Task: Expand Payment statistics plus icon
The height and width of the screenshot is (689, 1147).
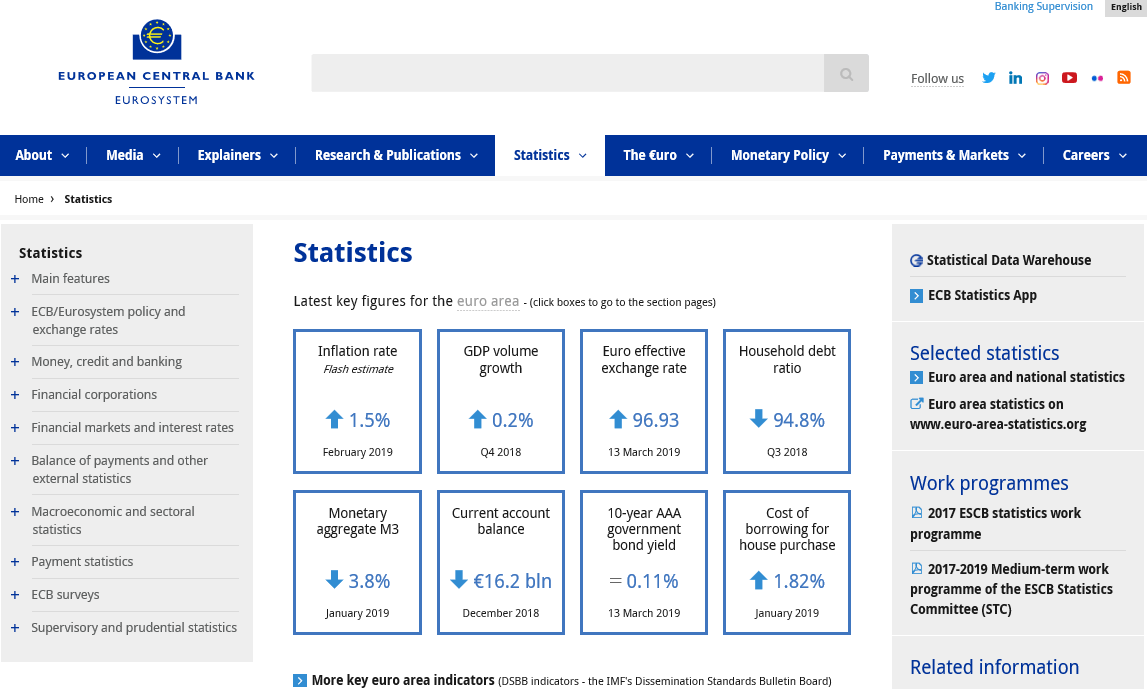Action: 15,562
